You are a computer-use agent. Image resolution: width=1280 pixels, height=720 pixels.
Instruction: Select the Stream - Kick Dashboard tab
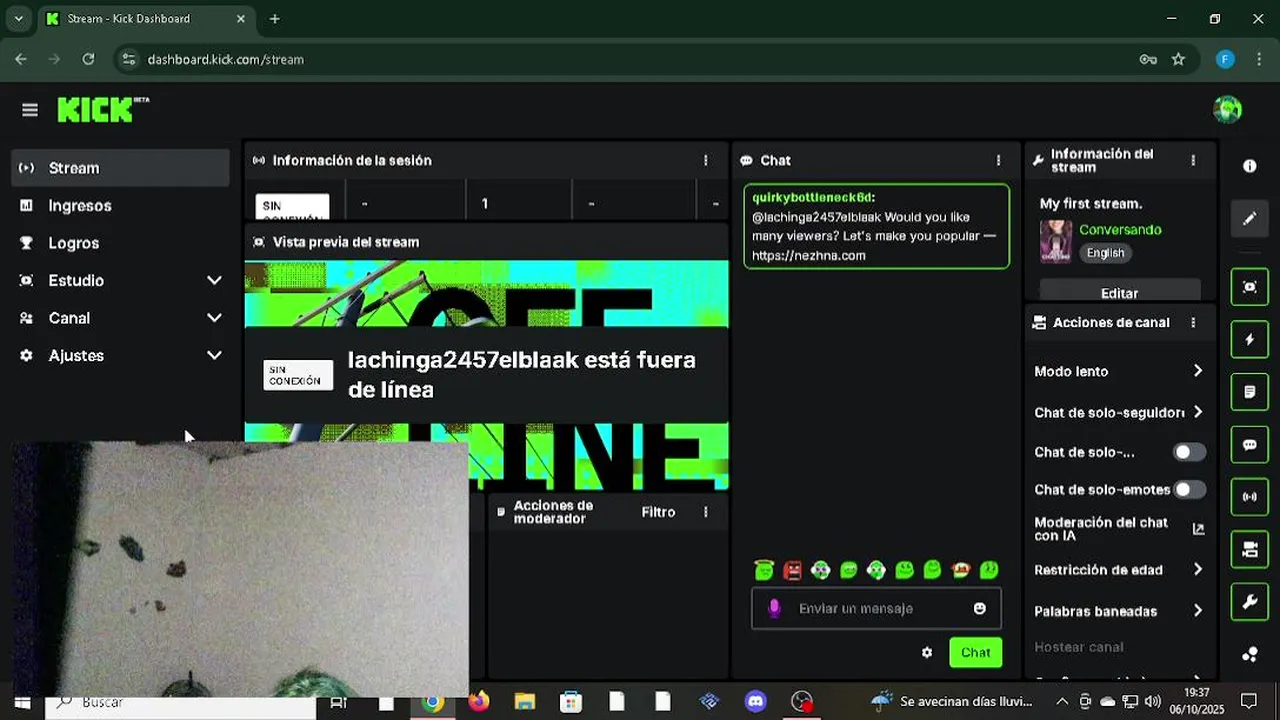[147, 18]
